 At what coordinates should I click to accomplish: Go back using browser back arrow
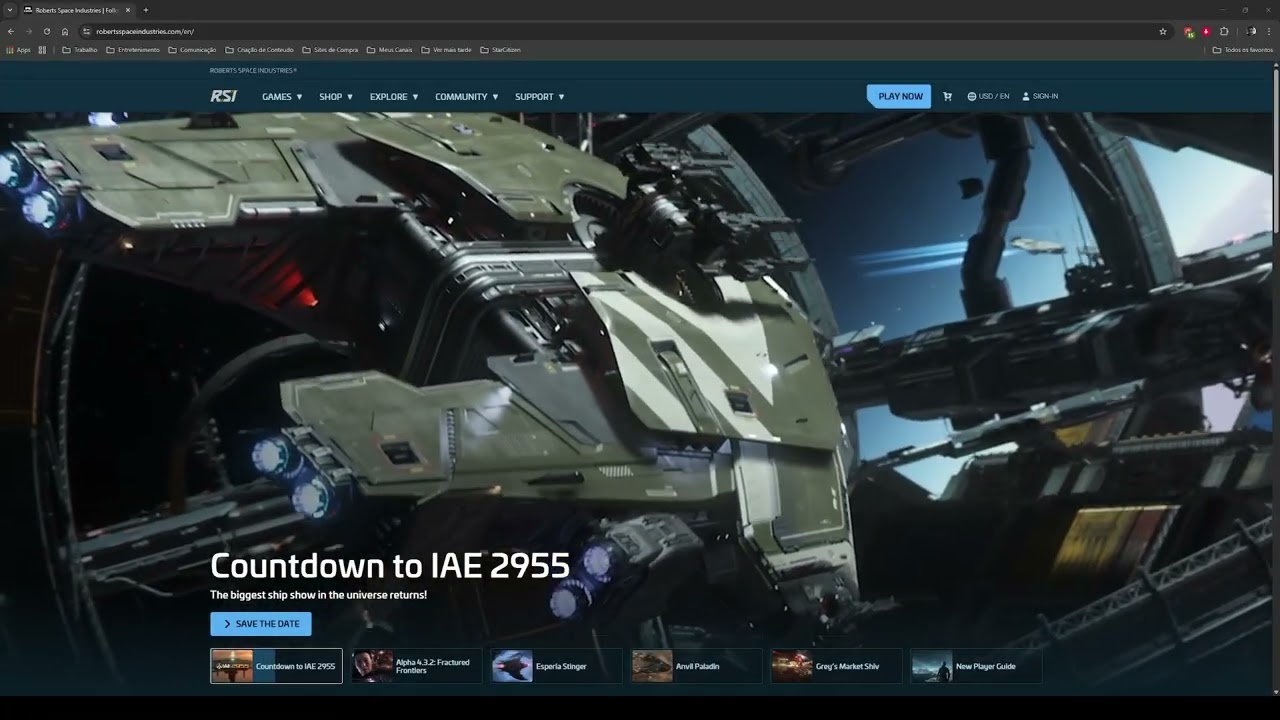click(x=11, y=31)
